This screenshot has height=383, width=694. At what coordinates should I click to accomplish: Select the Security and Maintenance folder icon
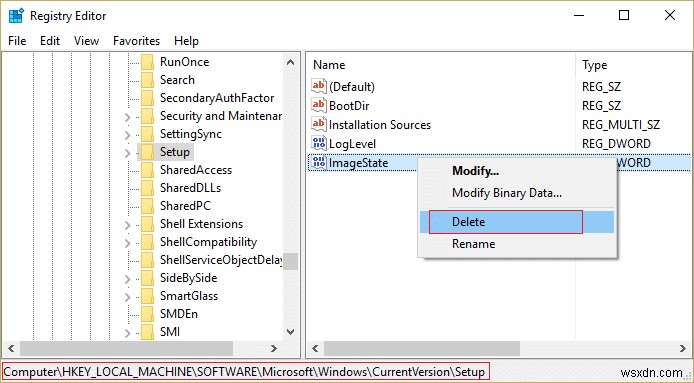point(147,116)
